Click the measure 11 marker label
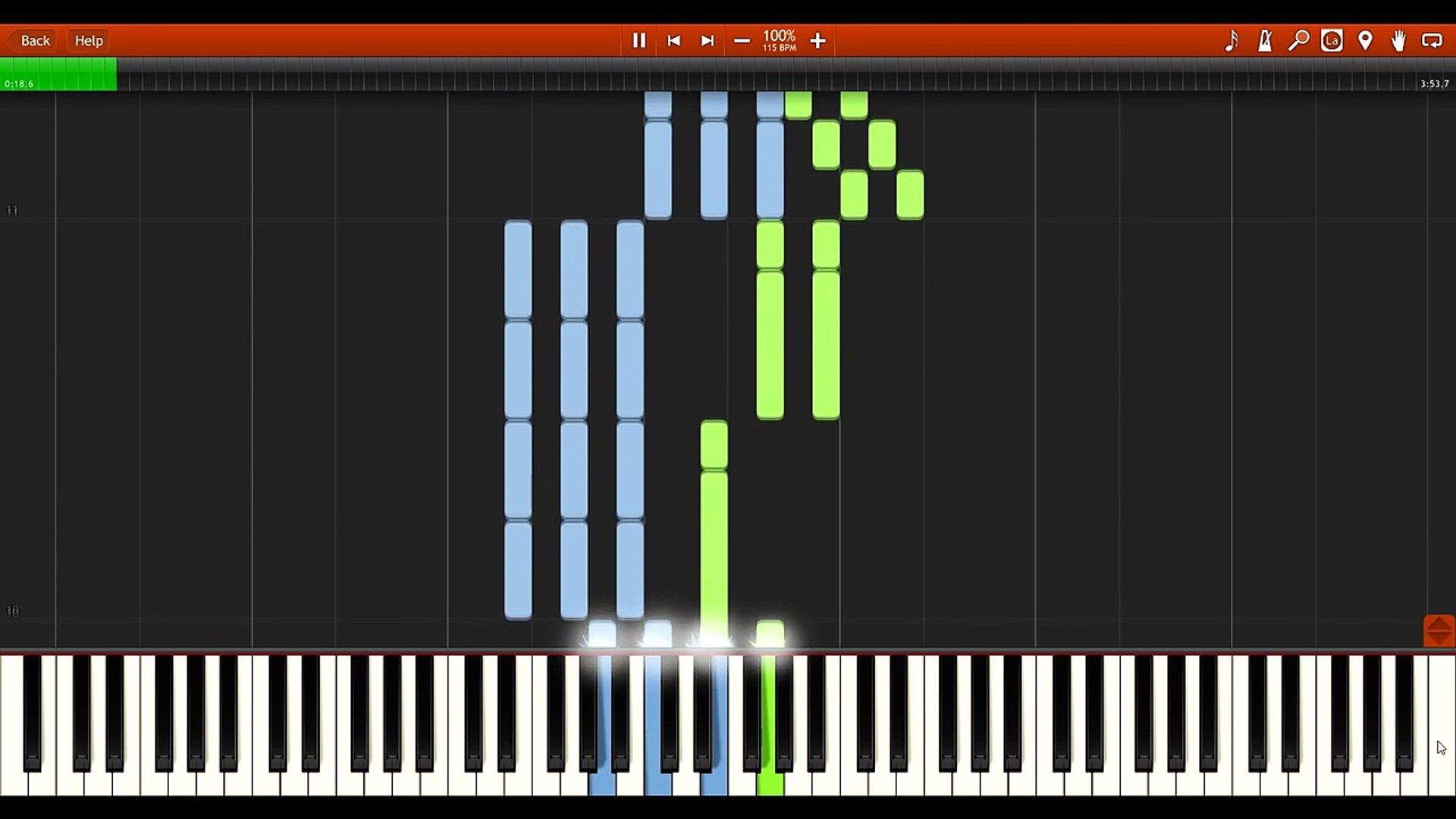Screen dimensions: 1456x819 [12, 210]
